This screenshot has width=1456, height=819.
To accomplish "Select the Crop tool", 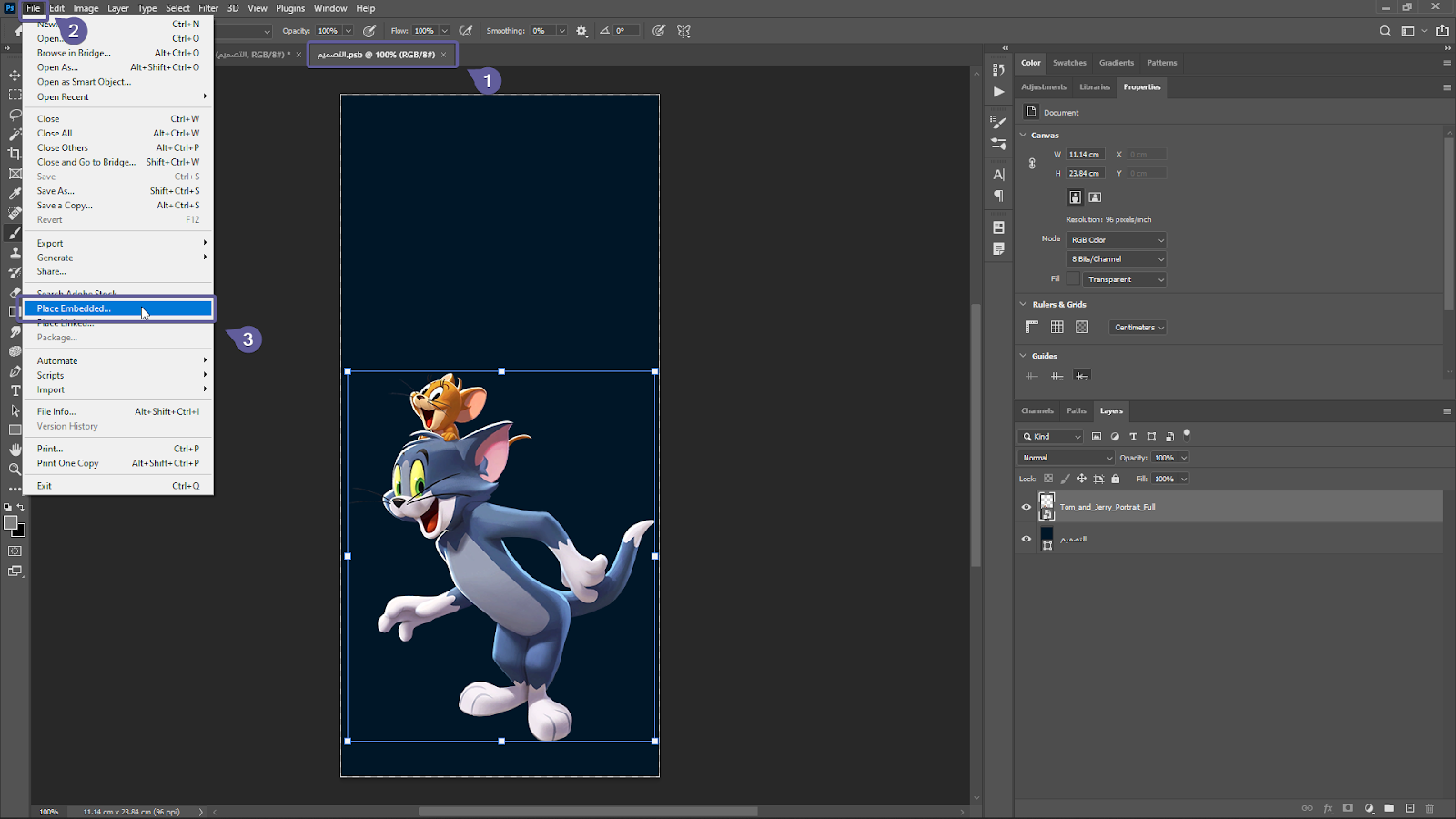I will tap(15, 154).
